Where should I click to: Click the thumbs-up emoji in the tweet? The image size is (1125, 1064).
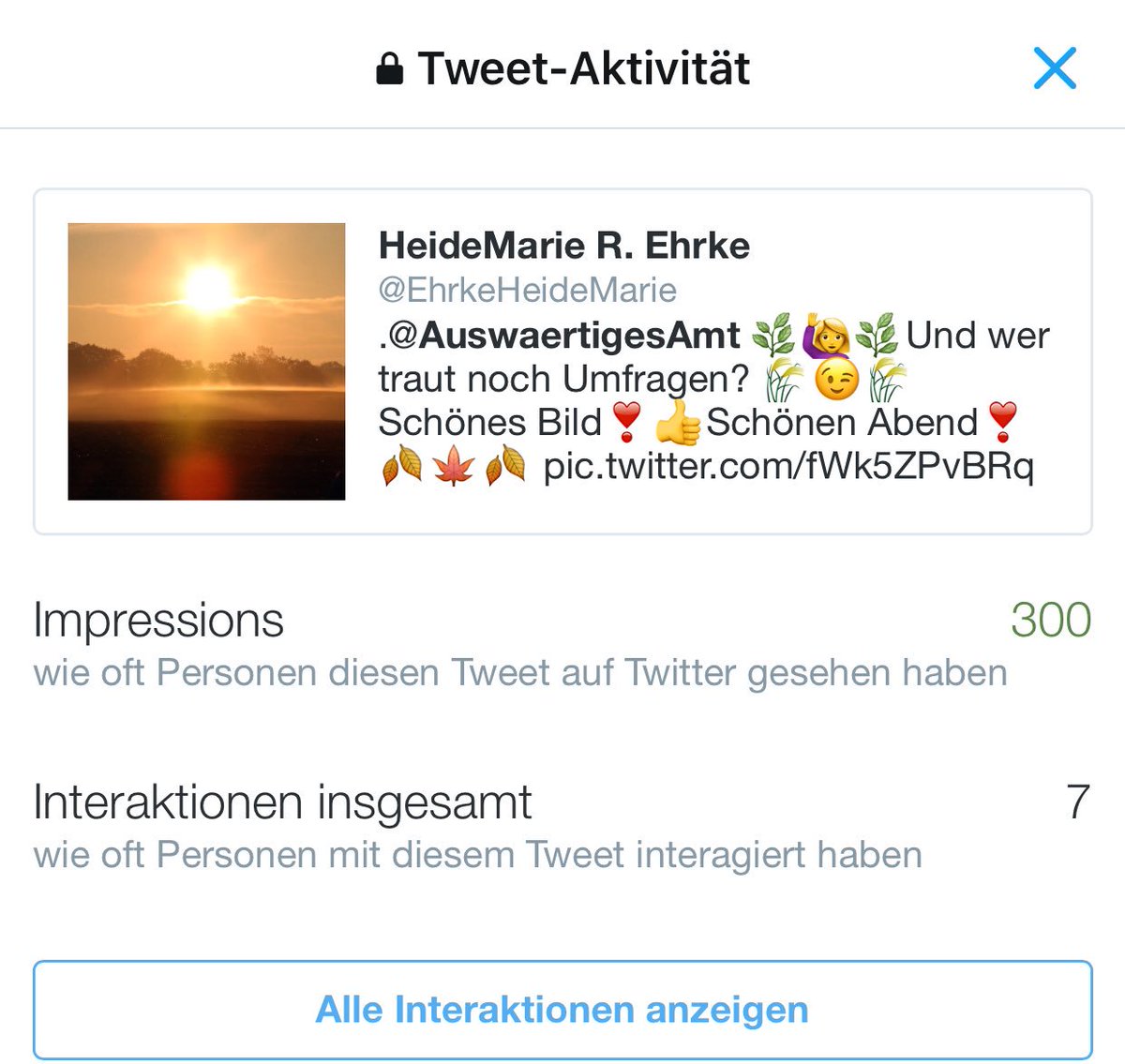(677, 424)
